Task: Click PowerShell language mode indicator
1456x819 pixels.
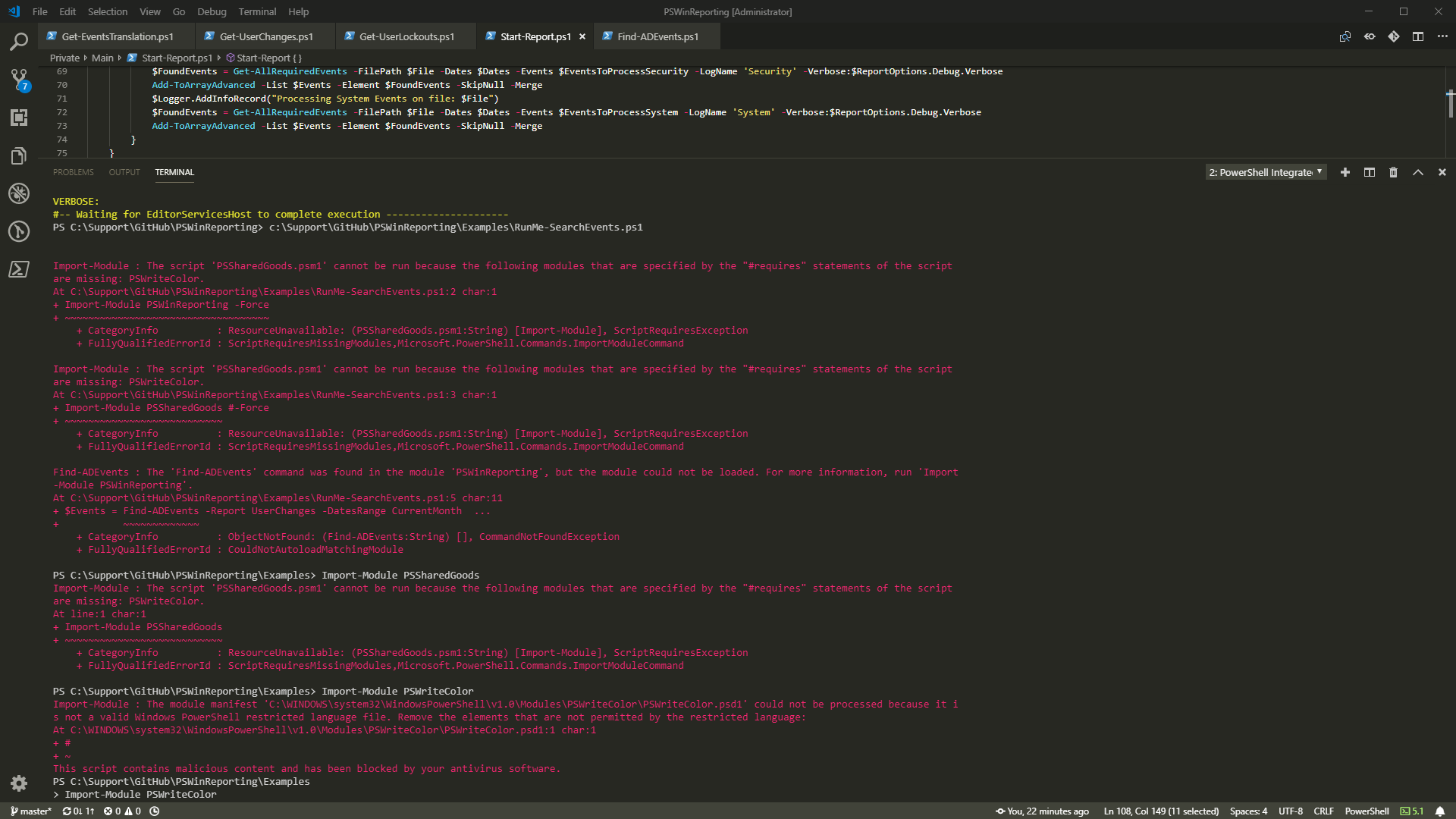Action: point(1367,811)
